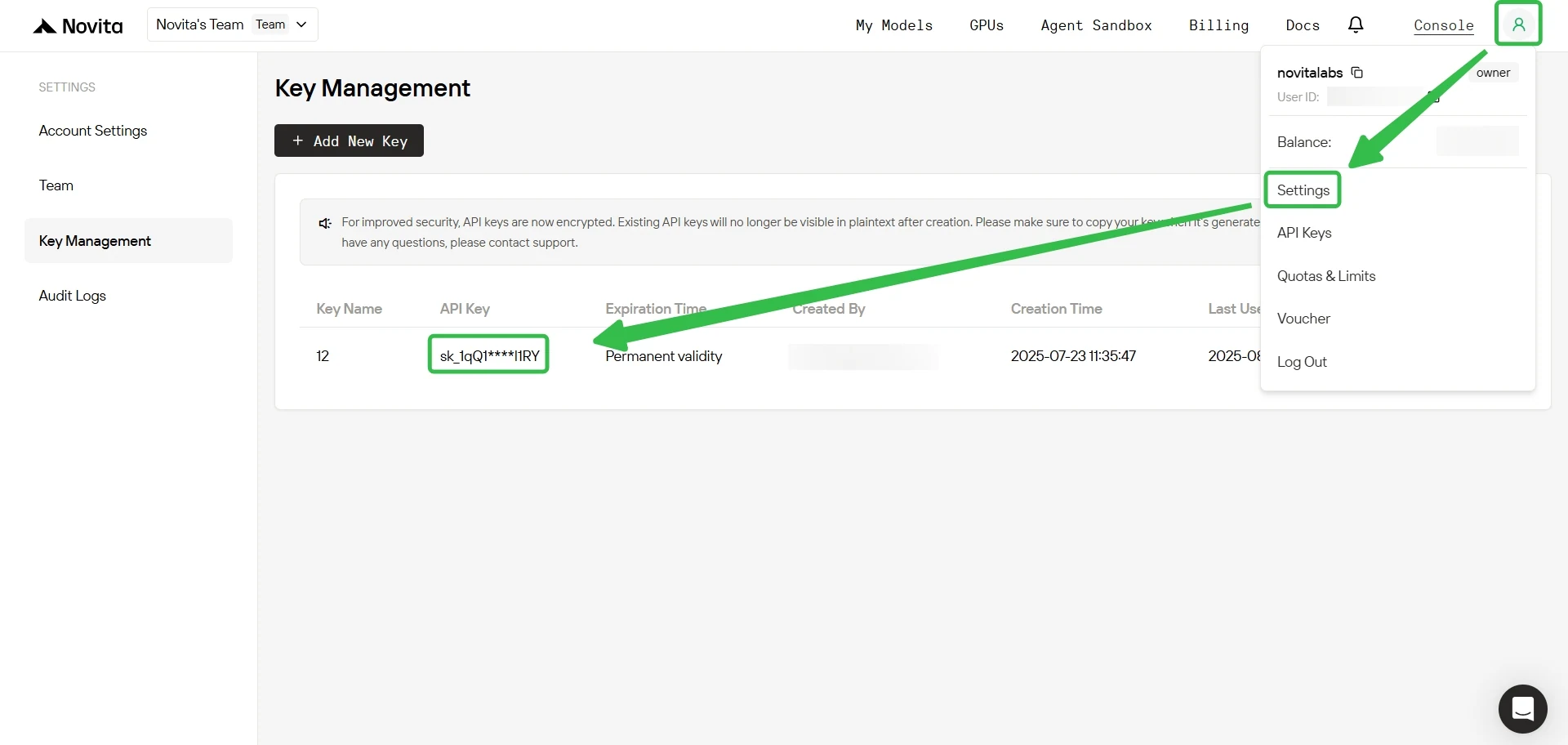Click key name 12 in the table
Image resolution: width=1568 pixels, height=745 pixels.
point(323,356)
